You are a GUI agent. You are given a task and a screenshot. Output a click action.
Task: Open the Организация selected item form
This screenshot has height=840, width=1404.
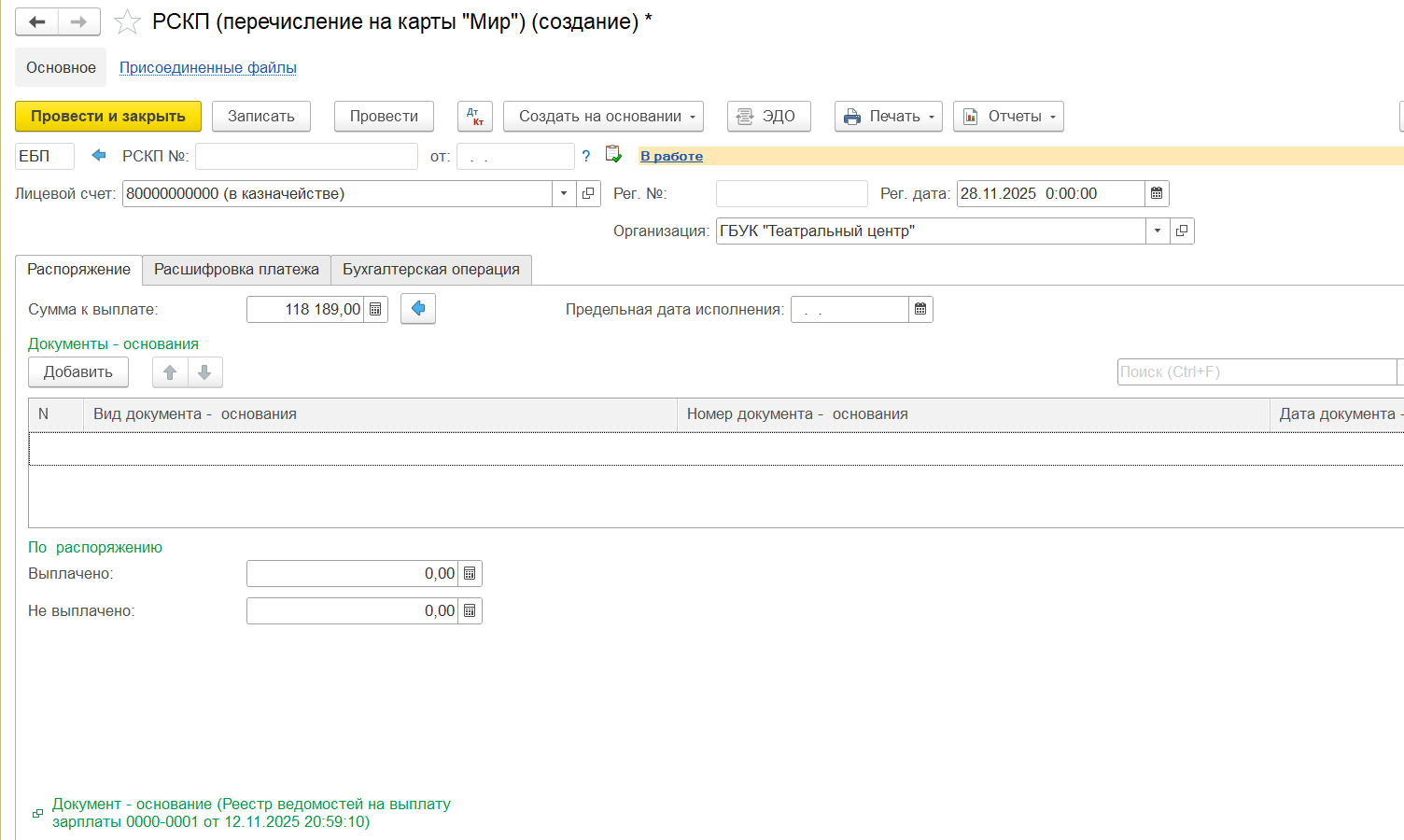[1182, 231]
